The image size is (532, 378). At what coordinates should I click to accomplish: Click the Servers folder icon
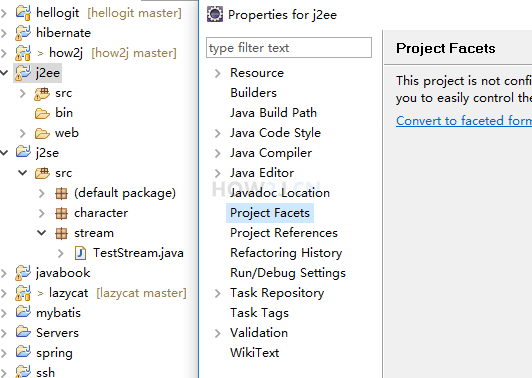tap(23, 332)
